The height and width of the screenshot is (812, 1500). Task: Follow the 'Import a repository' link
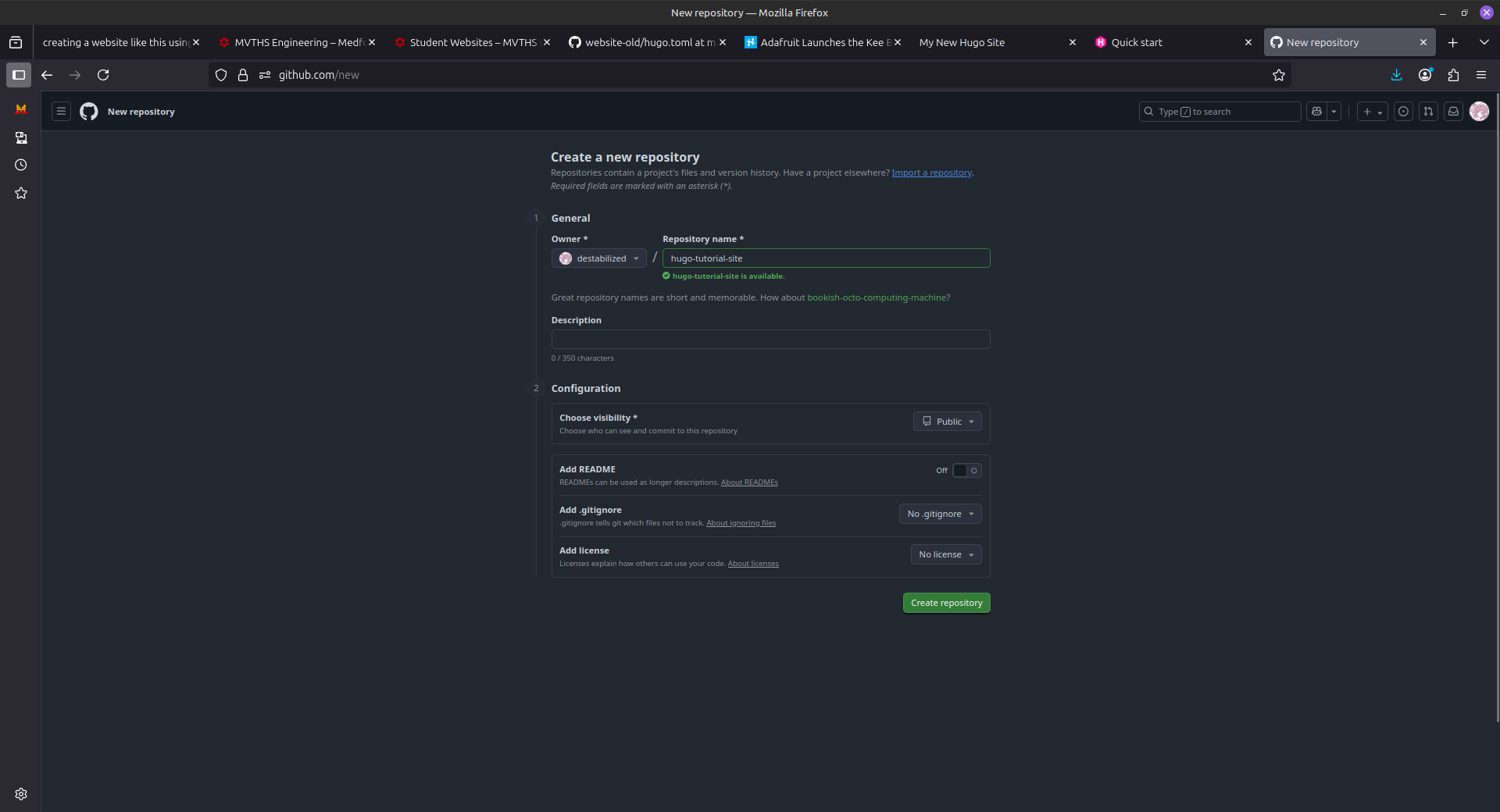[x=931, y=173]
